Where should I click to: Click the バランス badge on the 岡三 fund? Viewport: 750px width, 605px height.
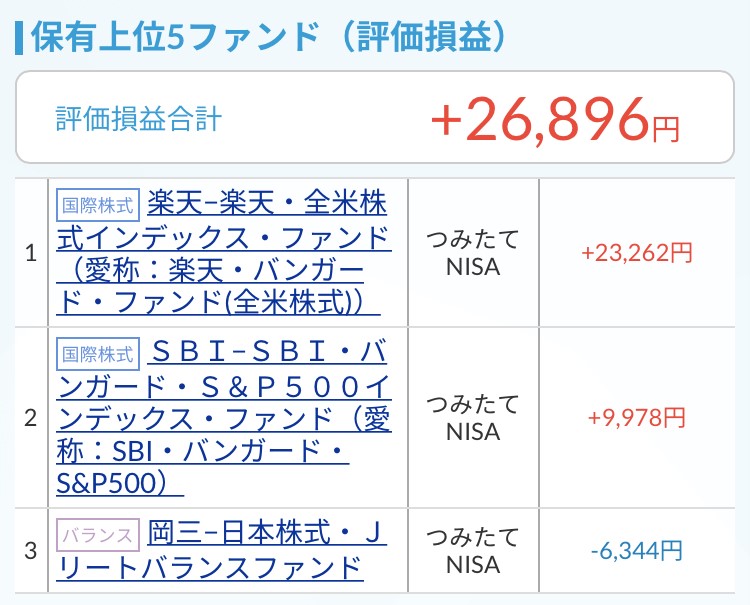(x=97, y=535)
